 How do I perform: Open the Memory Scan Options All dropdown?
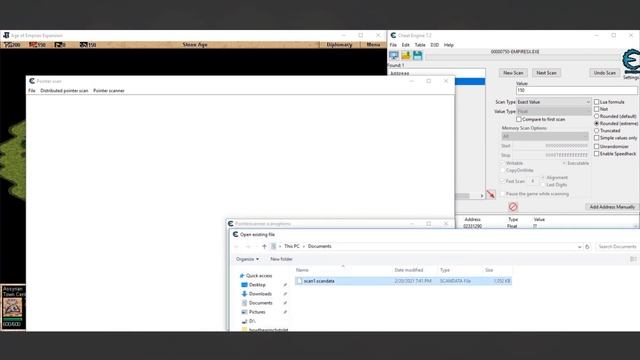tap(545, 136)
